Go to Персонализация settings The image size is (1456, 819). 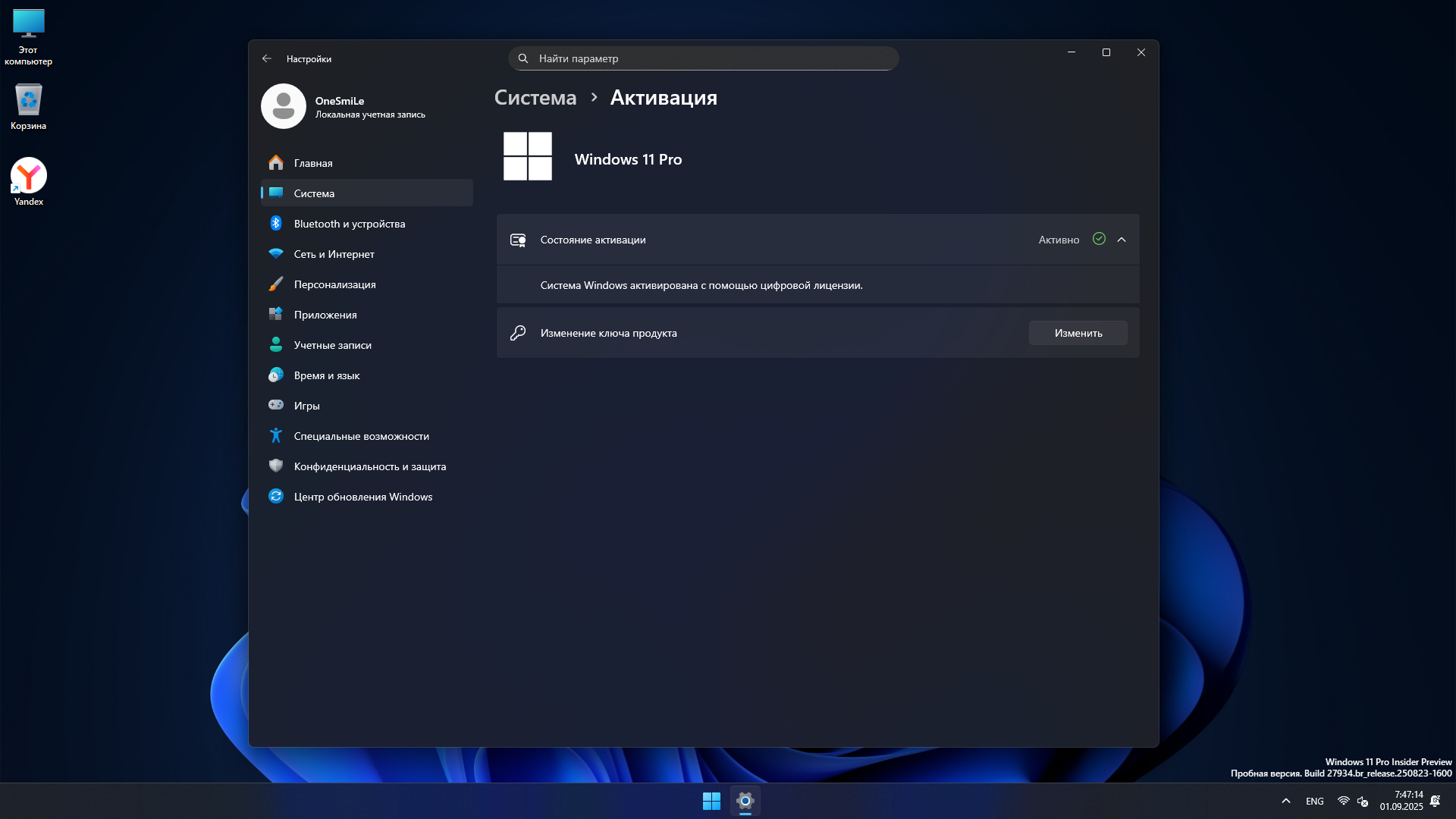334,284
